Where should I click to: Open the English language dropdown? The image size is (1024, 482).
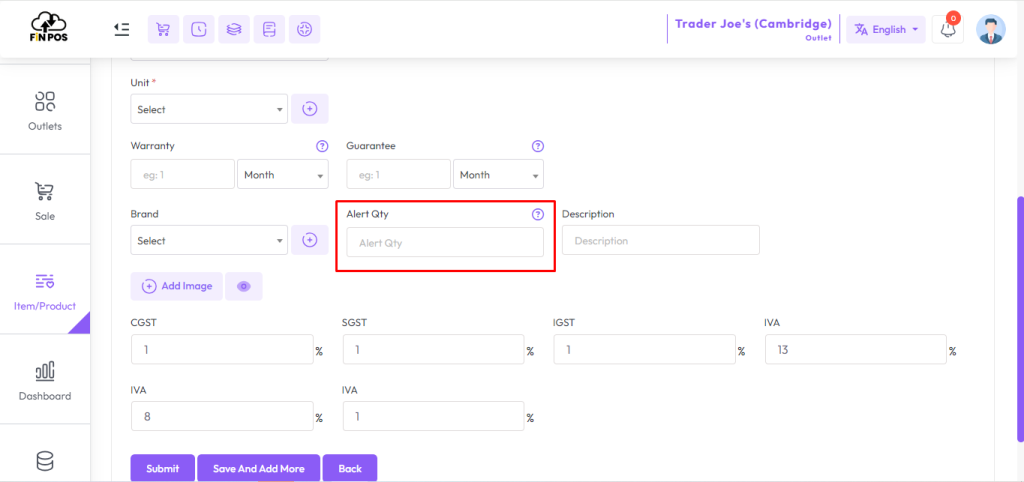coord(886,29)
